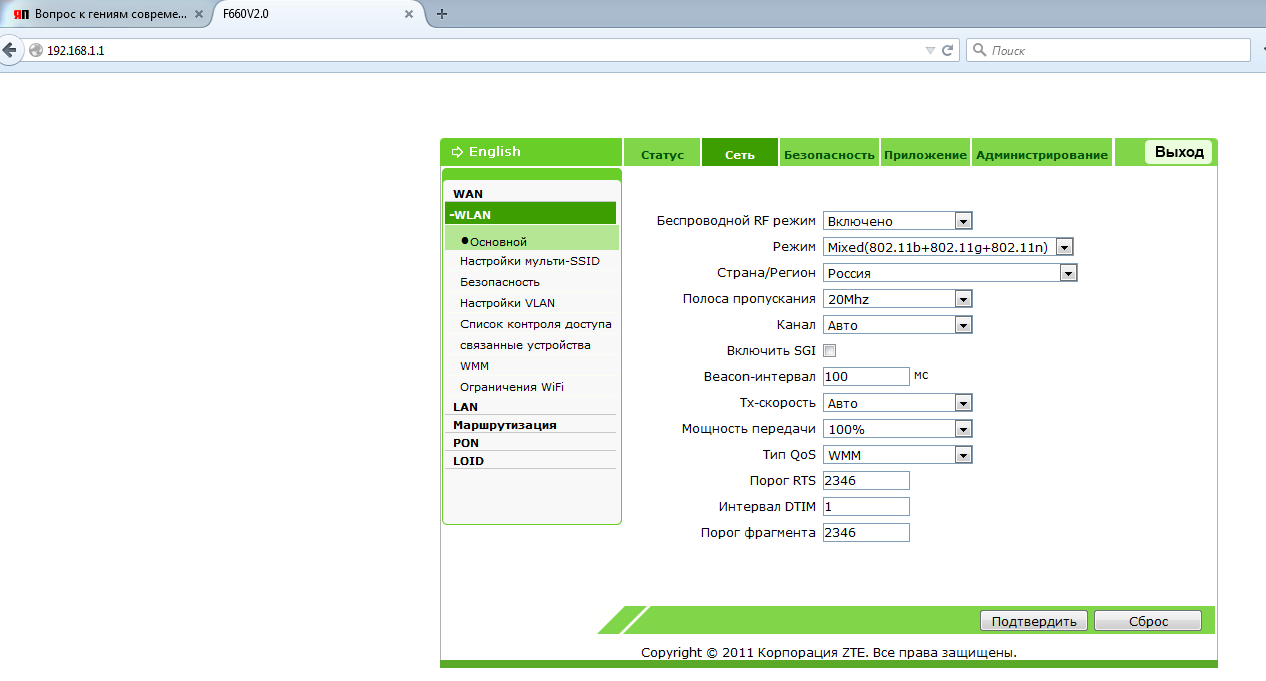
Task: Click the Выход logout button
Action: (x=1179, y=152)
